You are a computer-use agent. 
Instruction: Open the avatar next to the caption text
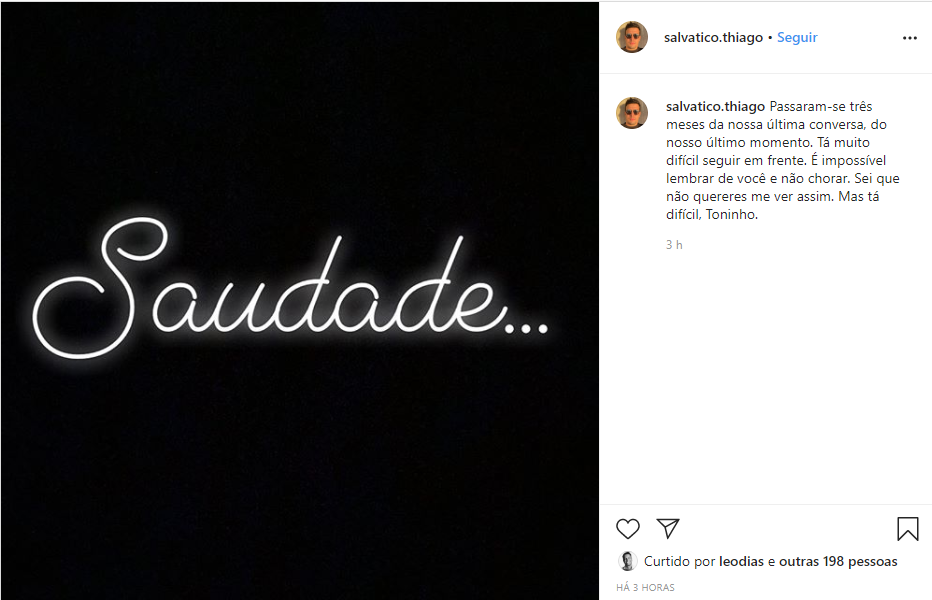coord(632,113)
